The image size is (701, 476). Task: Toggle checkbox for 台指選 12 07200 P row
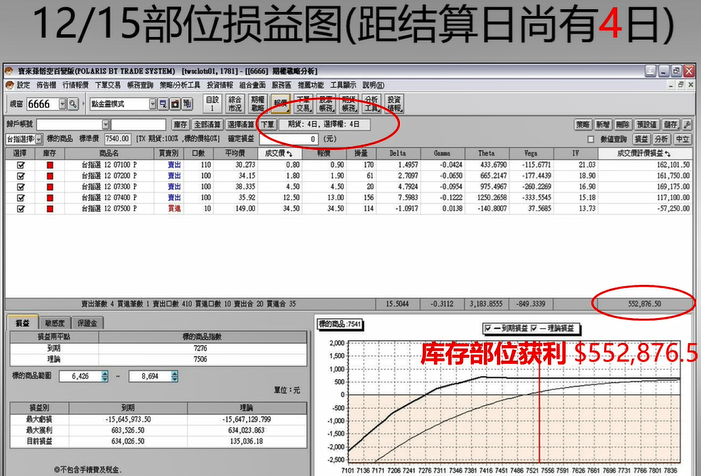(x=21, y=176)
